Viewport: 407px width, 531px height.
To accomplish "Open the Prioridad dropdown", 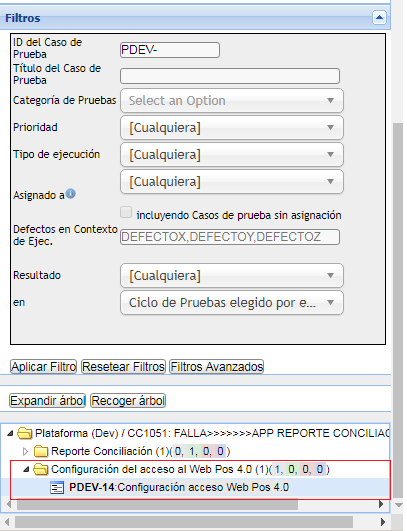I will [x=232, y=128].
